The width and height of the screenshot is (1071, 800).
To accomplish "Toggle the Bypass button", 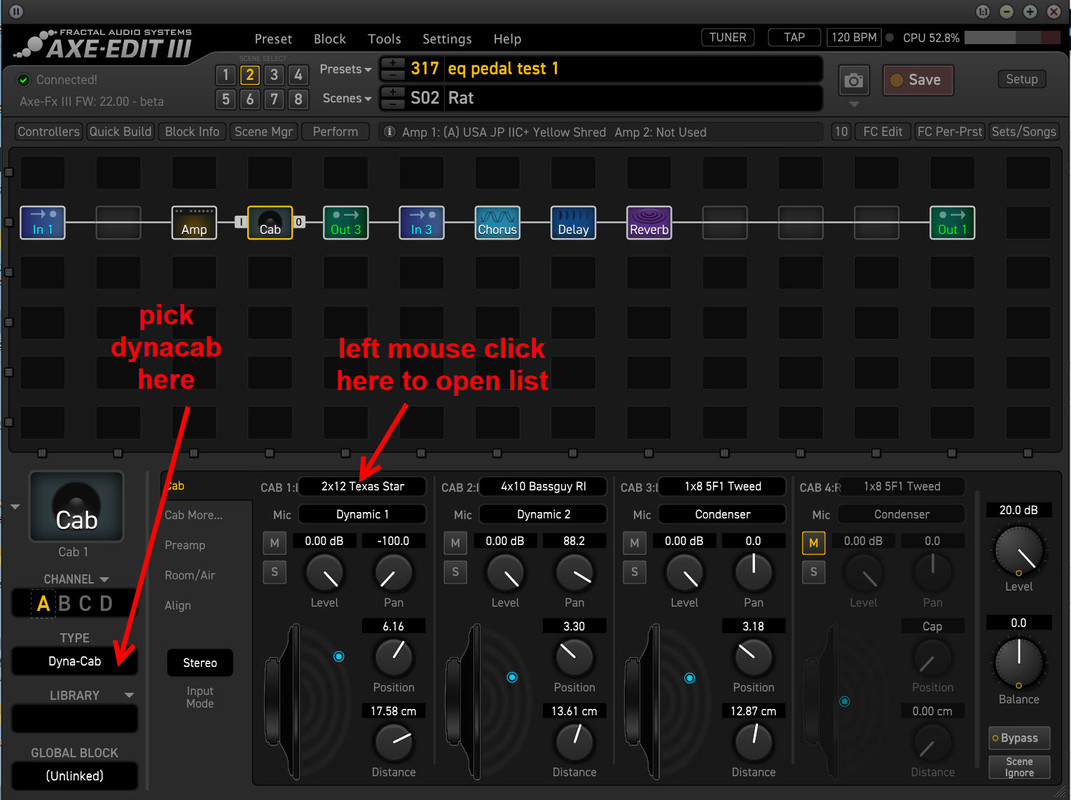I will coord(1019,738).
